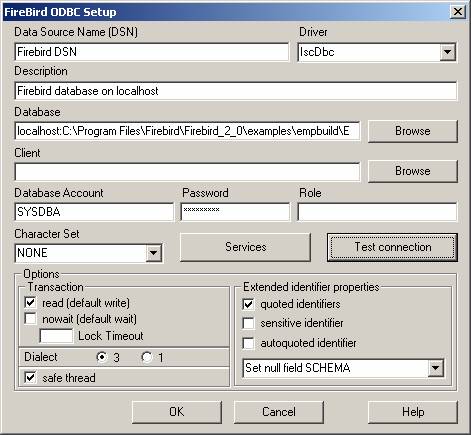
Task: Click Browse next to Database path
Action: [413, 131]
